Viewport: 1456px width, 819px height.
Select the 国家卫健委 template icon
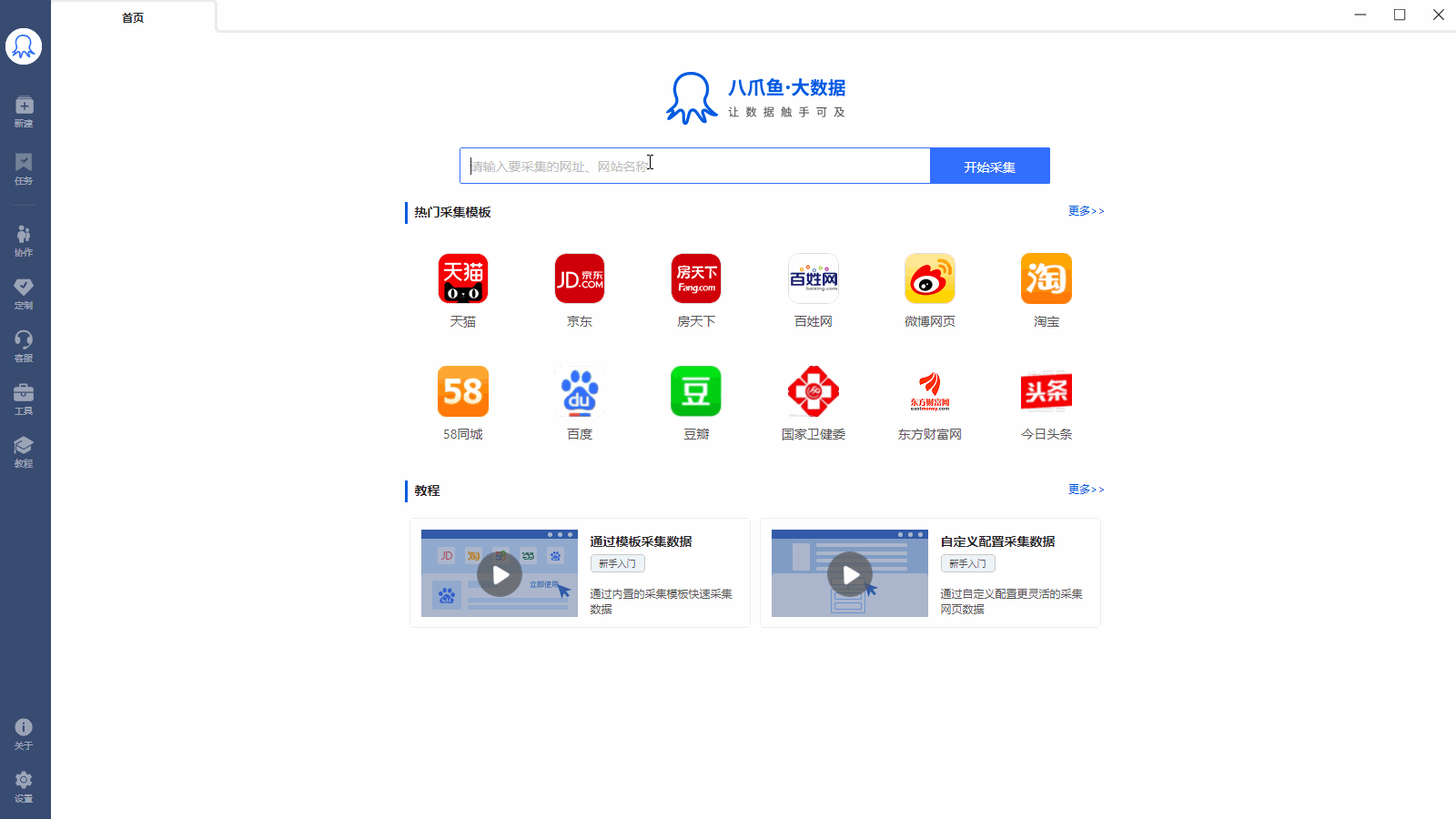814,391
